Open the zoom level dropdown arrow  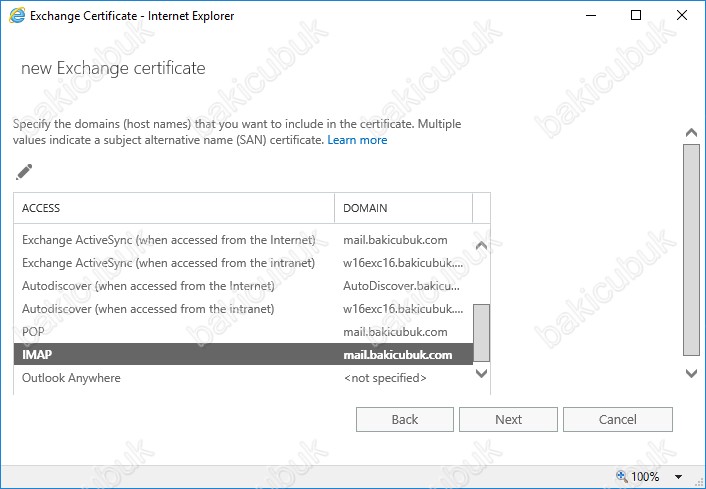pos(678,476)
